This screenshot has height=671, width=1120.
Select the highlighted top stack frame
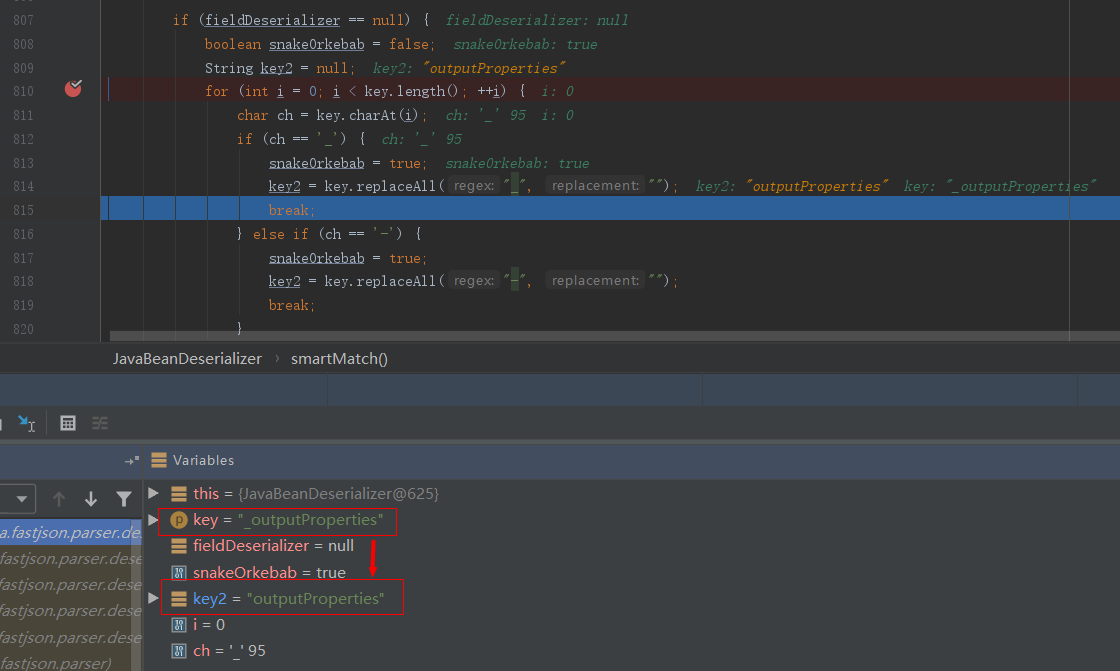(x=70, y=533)
